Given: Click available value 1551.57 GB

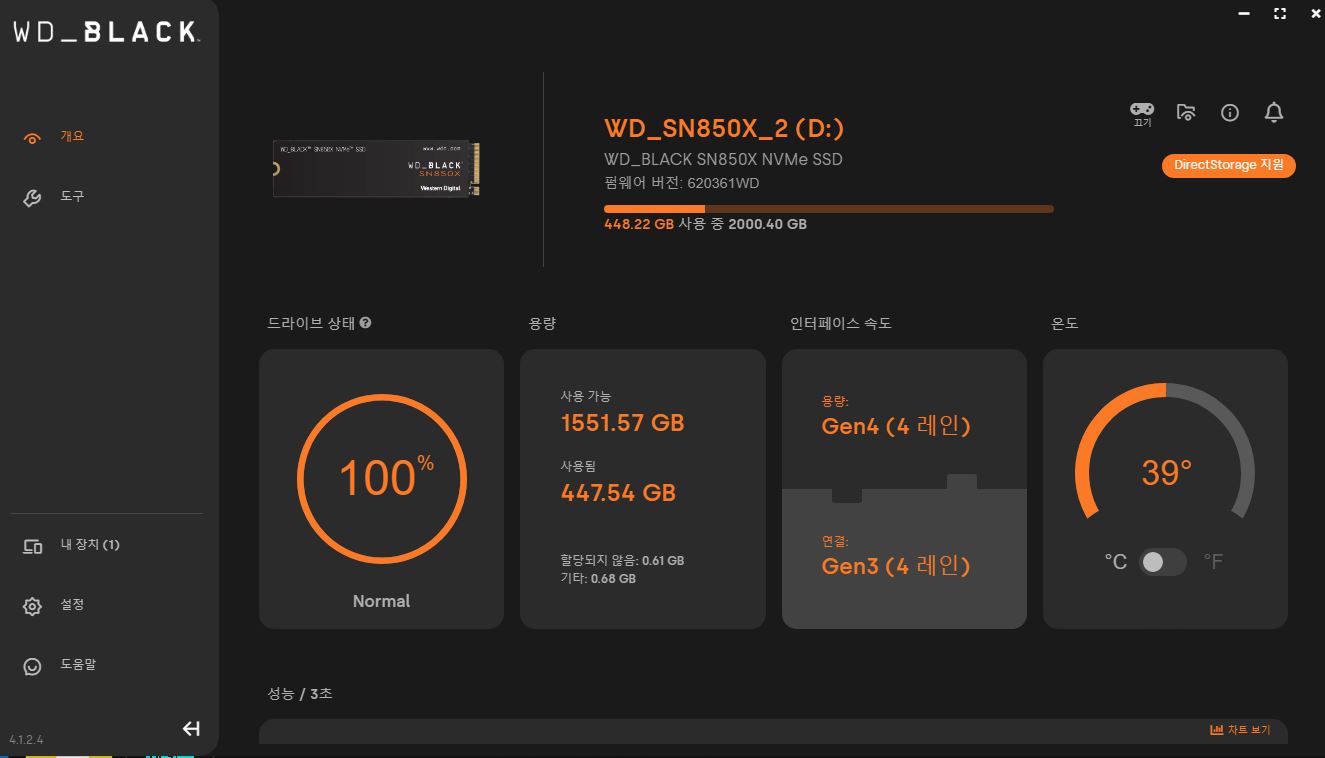Looking at the screenshot, I should [x=622, y=422].
